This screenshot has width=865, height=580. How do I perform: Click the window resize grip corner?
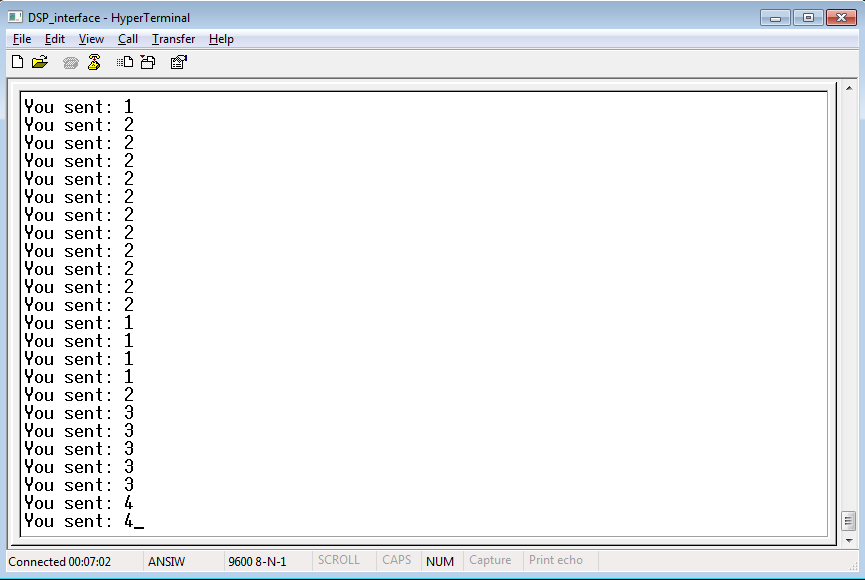click(x=853, y=566)
